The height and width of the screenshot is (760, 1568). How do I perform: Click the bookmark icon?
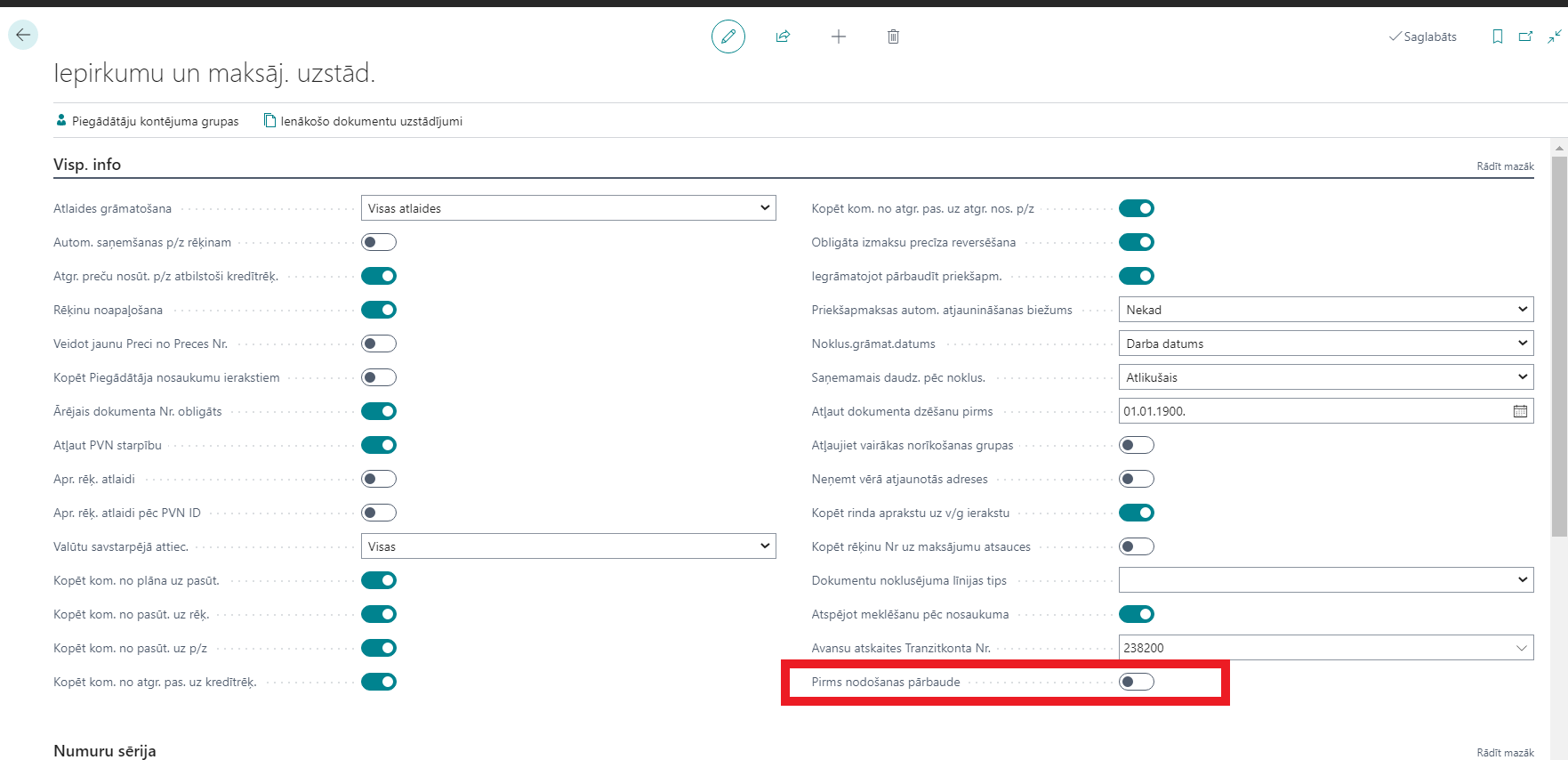coord(1498,36)
